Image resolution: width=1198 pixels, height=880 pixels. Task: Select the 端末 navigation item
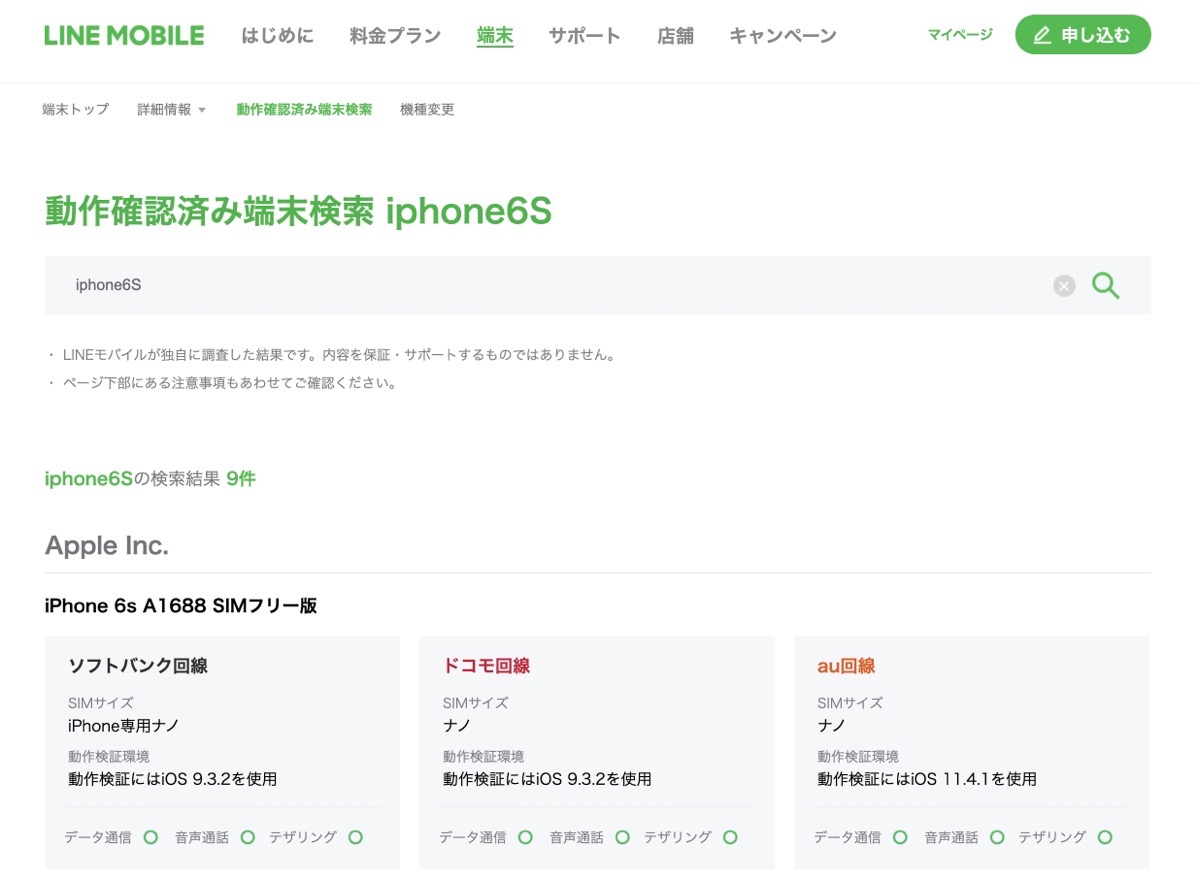click(495, 35)
